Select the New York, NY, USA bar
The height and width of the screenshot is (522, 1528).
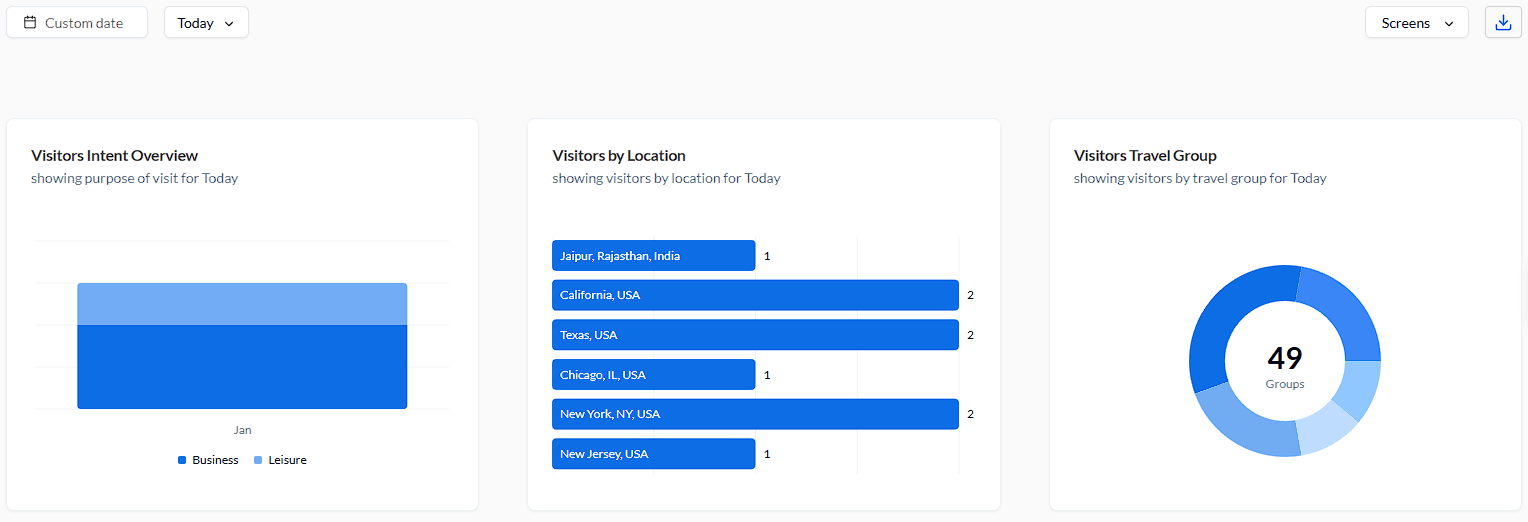[x=755, y=414]
